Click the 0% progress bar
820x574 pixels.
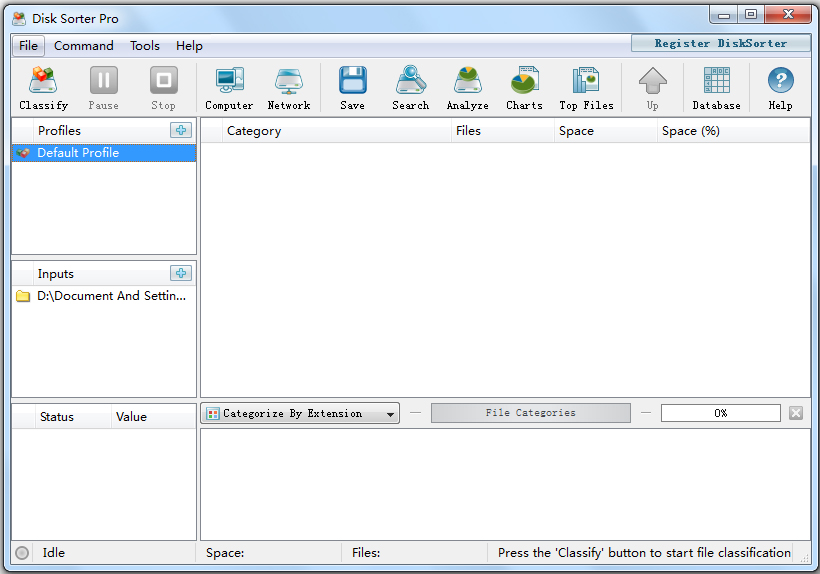(x=720, y=413)
